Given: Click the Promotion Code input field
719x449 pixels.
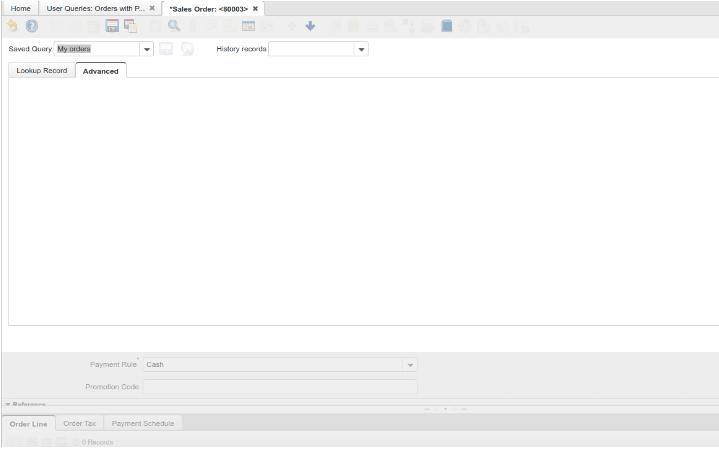Looking at the screenshot, I should (280, 387).
